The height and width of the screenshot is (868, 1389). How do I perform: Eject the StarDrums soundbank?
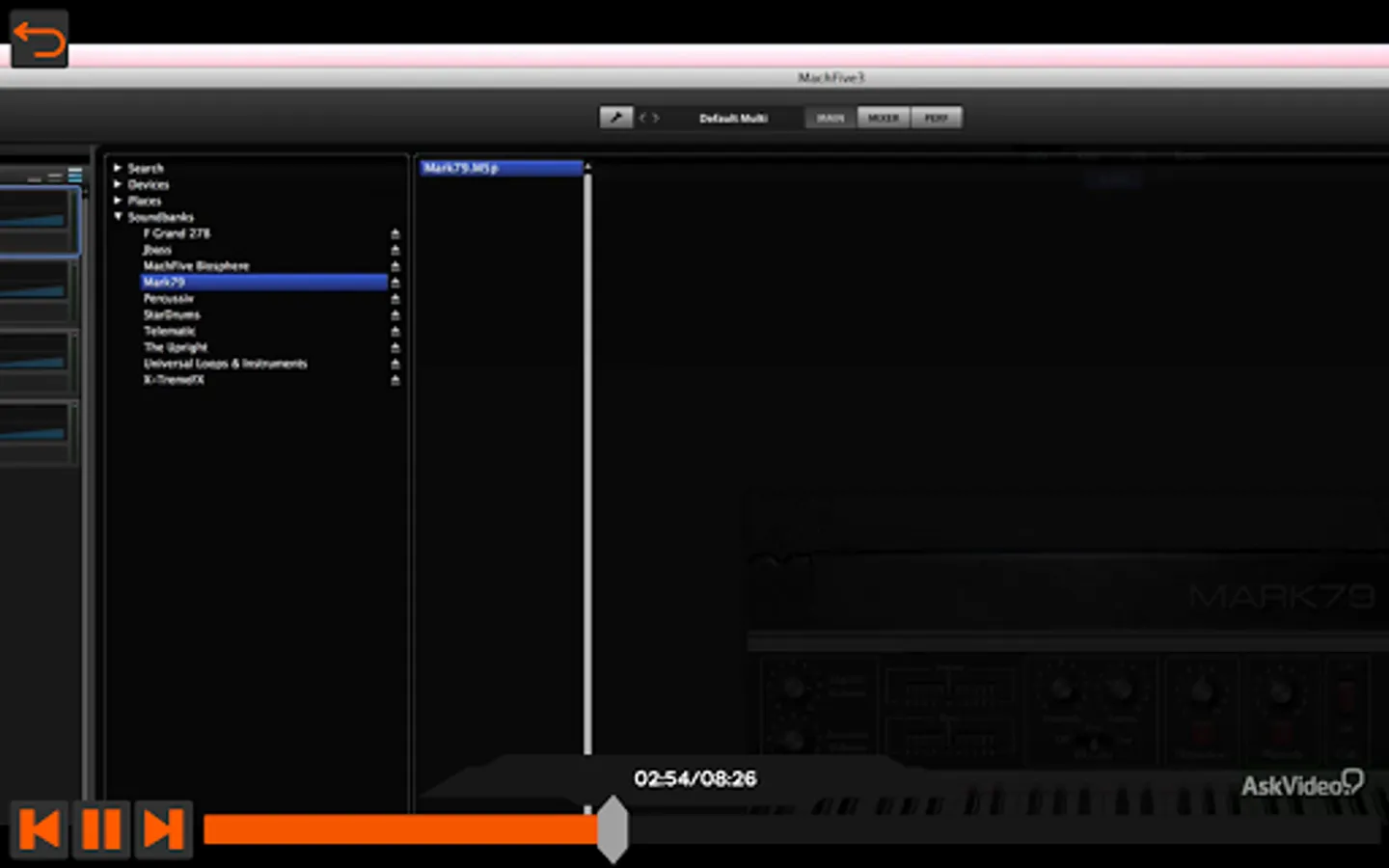(395, 315)
